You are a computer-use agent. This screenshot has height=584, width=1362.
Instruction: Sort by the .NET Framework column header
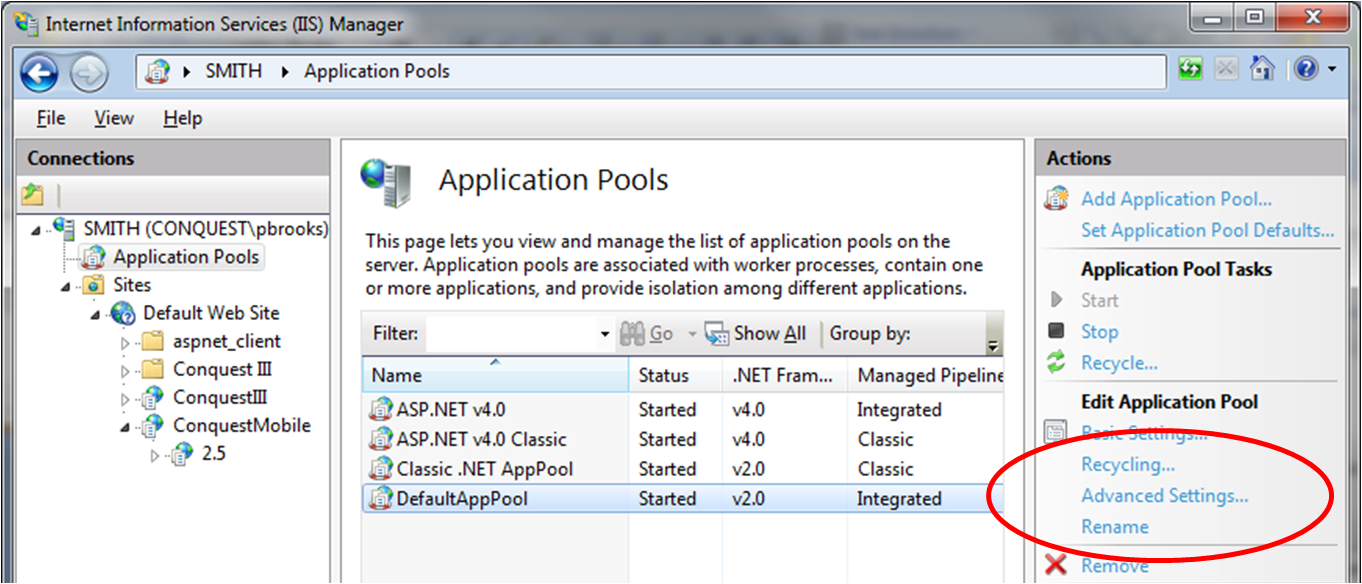784,375
